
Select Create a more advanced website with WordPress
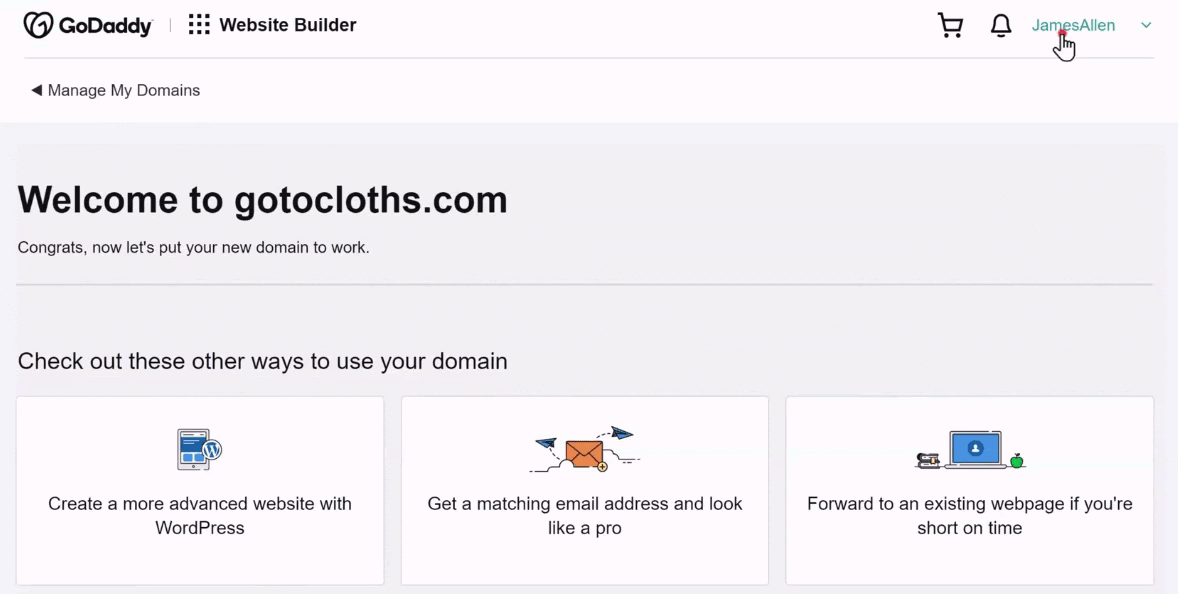coord(200,490)
